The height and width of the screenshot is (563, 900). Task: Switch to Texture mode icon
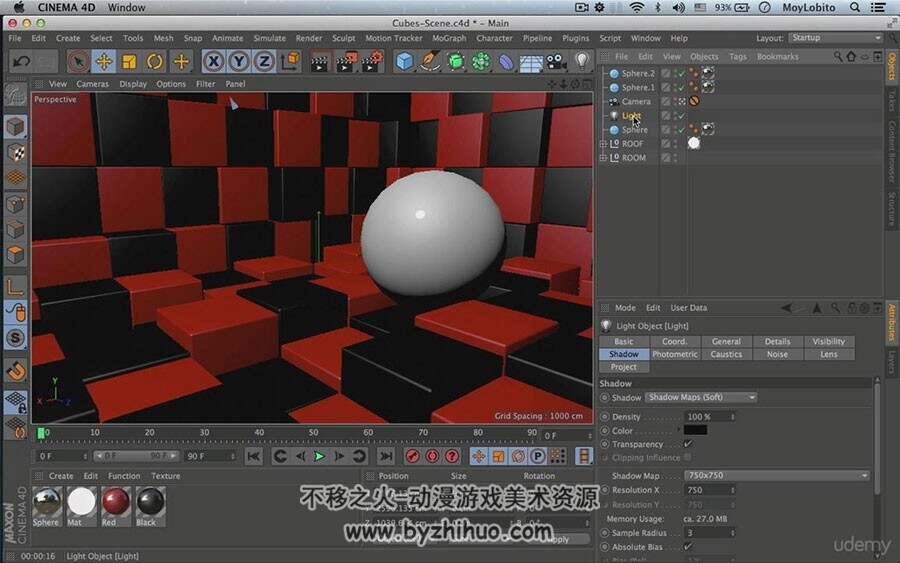(16, 153)
